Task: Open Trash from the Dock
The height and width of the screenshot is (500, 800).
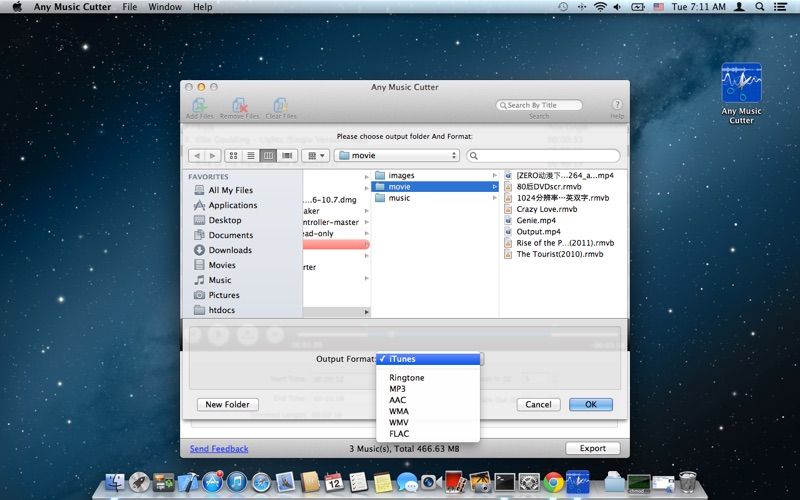Action: point(687,482)
